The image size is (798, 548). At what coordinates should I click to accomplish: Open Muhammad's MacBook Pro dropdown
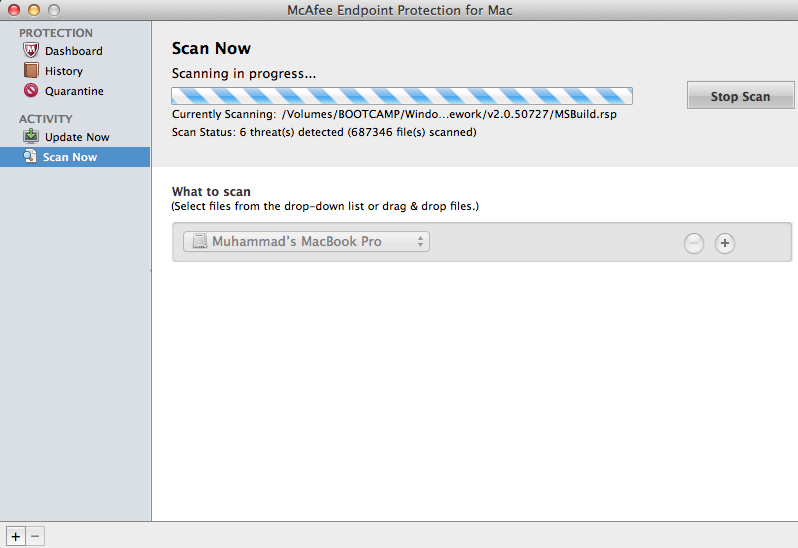[306, 242]
